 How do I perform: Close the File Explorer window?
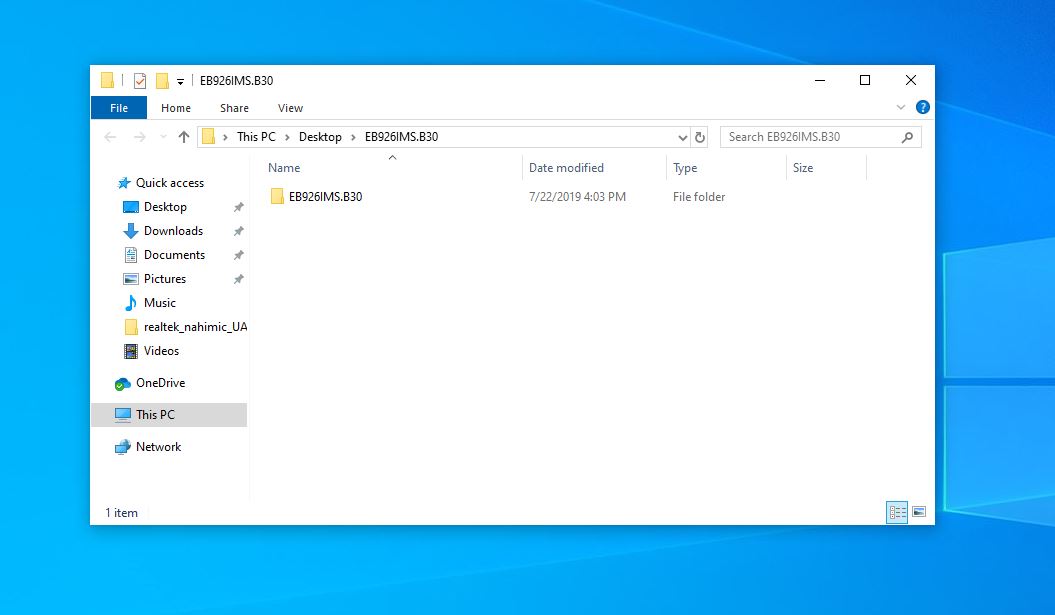click(x=911, y=80)
